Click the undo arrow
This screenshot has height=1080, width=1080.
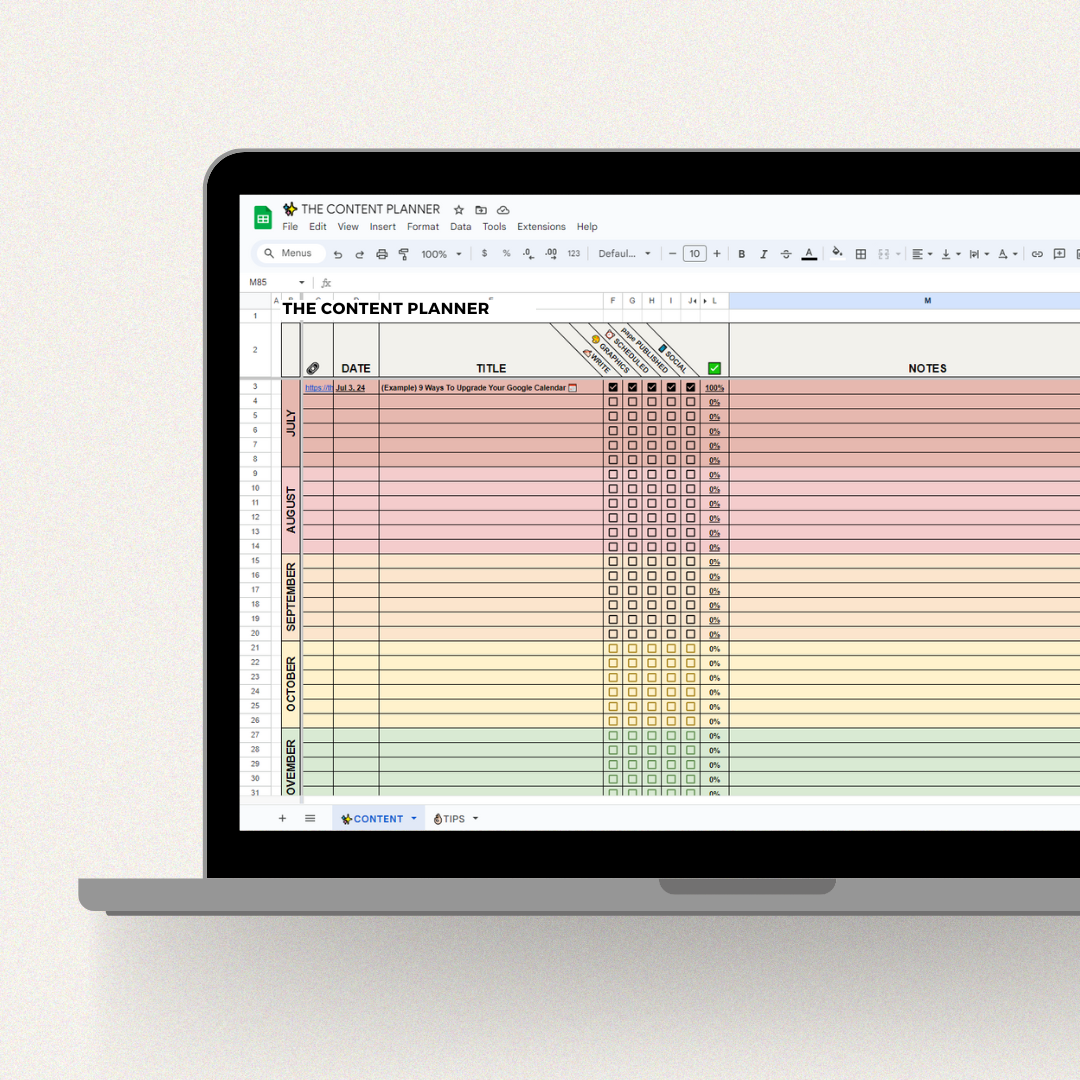tap(338, 254)
